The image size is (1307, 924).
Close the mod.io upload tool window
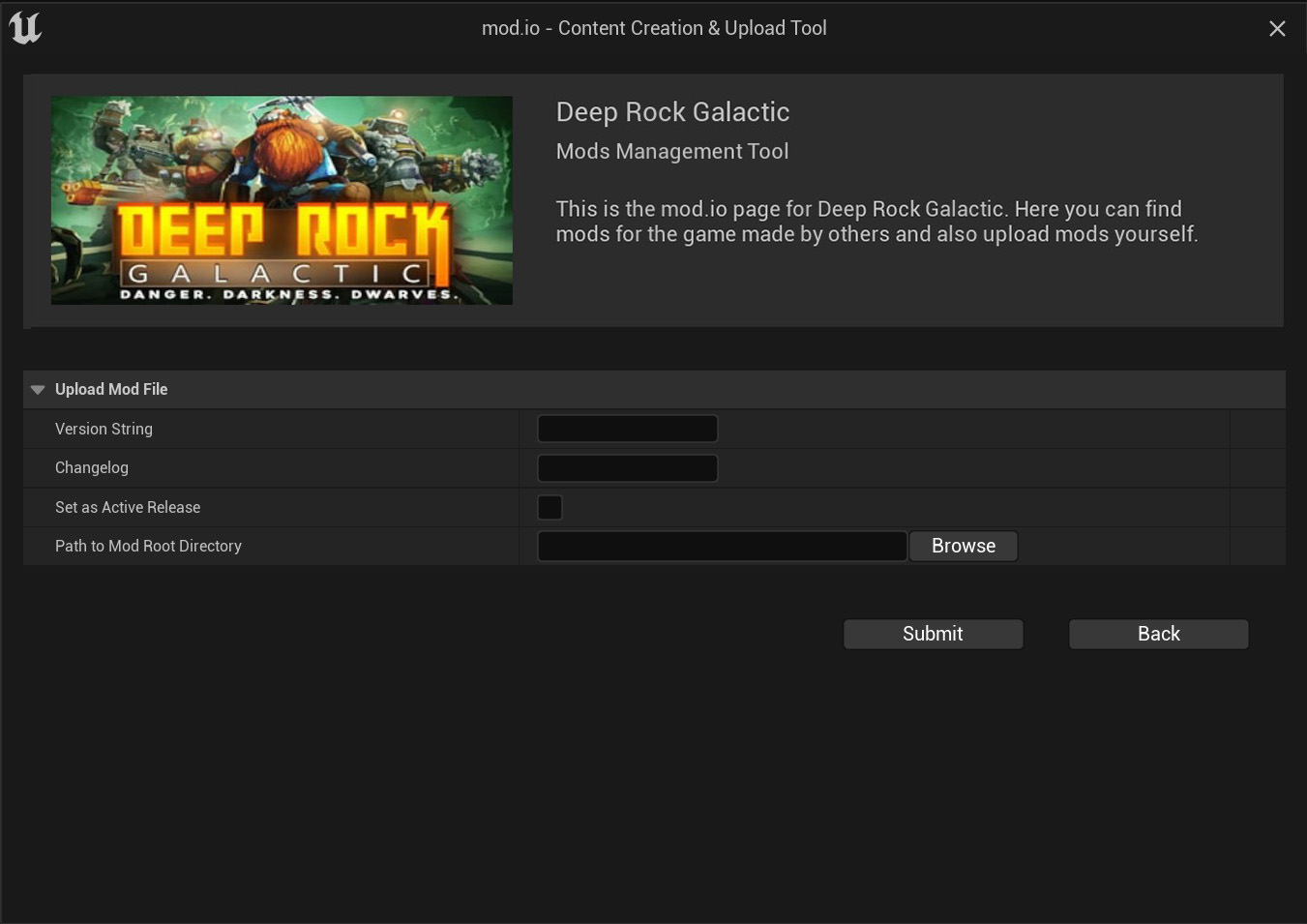(x=1277, y=29)
